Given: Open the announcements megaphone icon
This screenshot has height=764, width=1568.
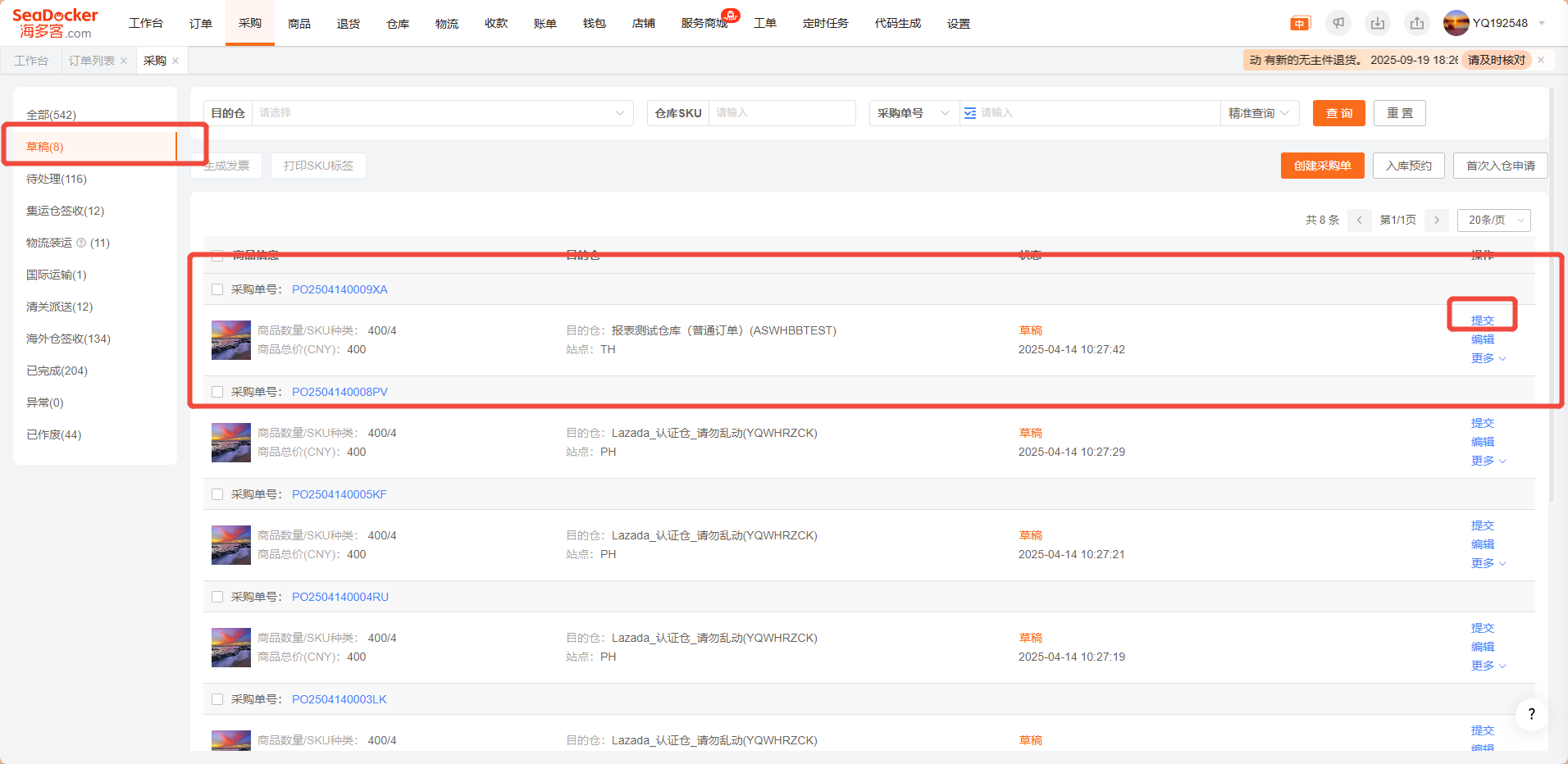Looking at the screenshot, I should pyautogui.click(x=1338, y=24).
